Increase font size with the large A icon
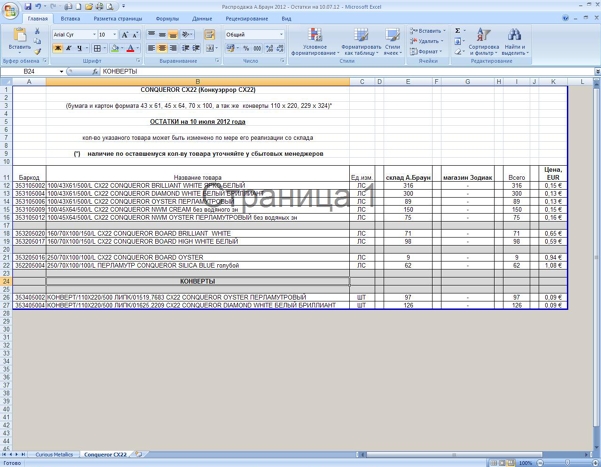This screenshot has width=601, height=467. coord(125,35)
